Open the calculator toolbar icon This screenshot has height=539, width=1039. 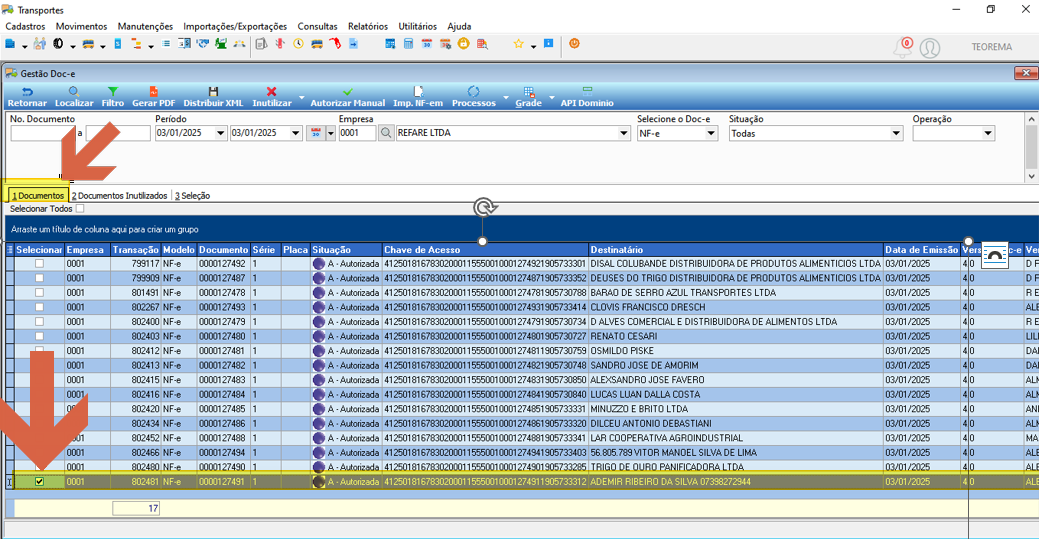(x=408, y=44)
